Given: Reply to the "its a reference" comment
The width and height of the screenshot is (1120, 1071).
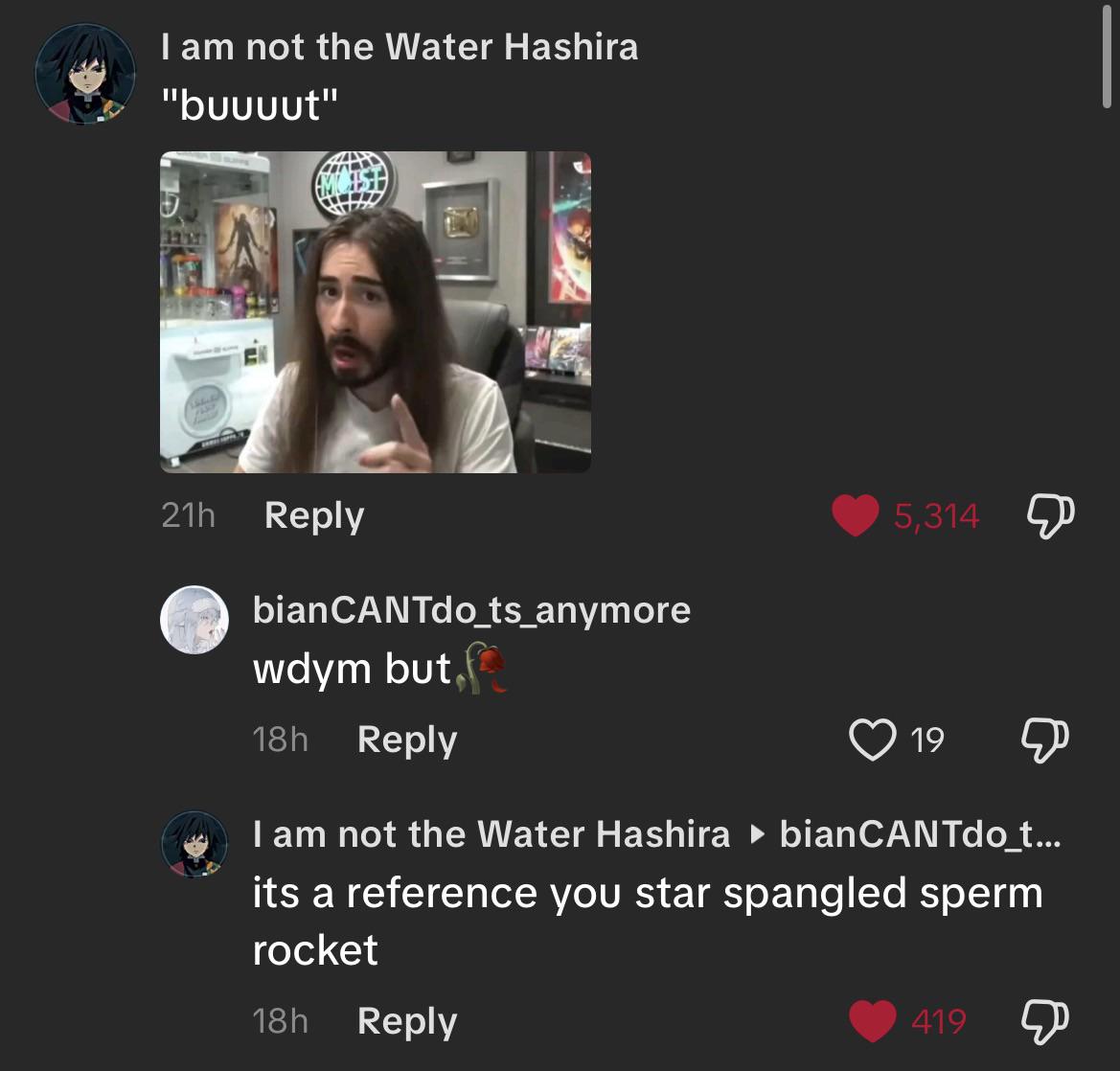Looking at the screenshot, I should pyautogui.click(x=407, y=1021).
